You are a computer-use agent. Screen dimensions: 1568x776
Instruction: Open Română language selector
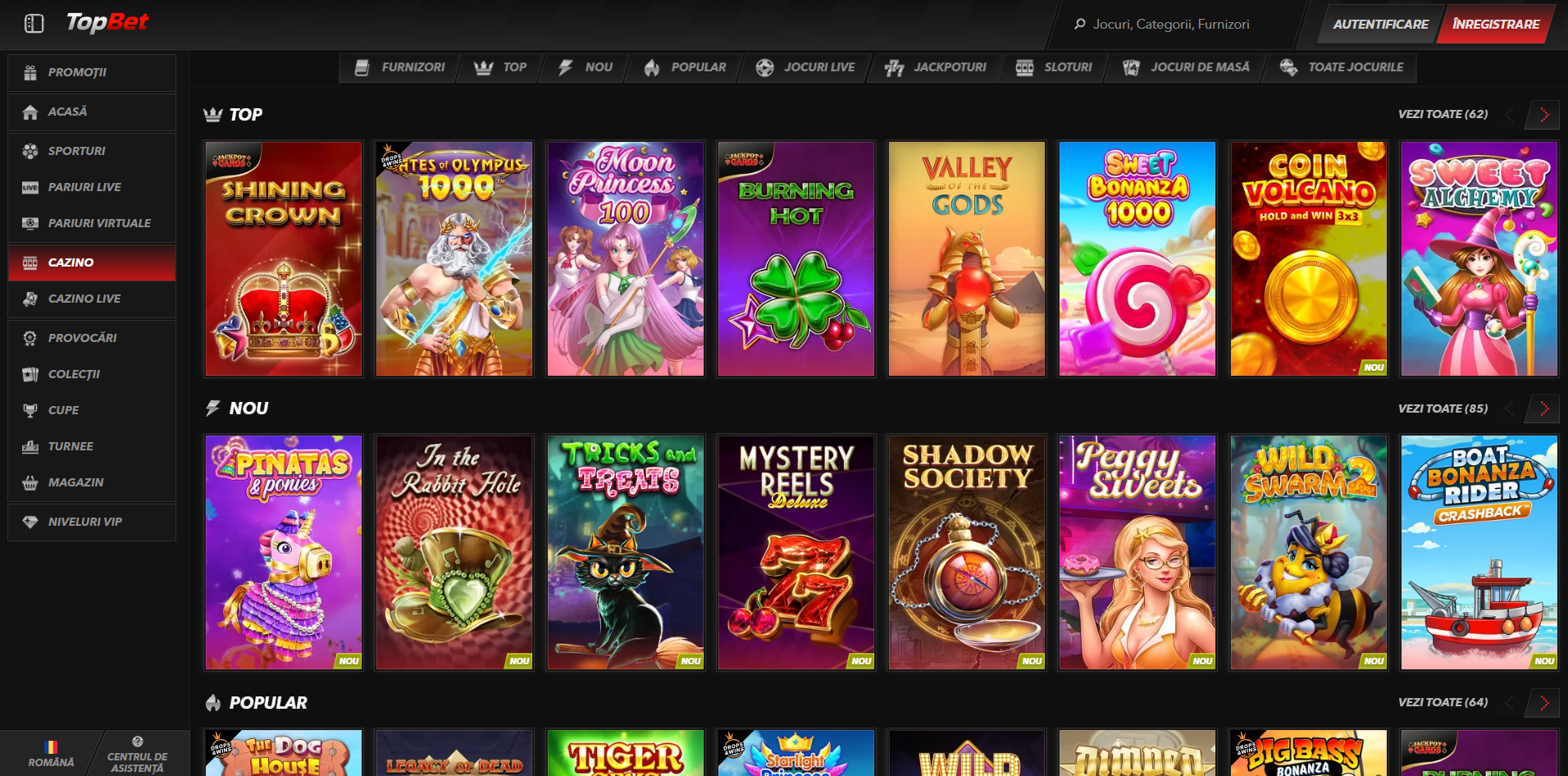coord(51,754)
